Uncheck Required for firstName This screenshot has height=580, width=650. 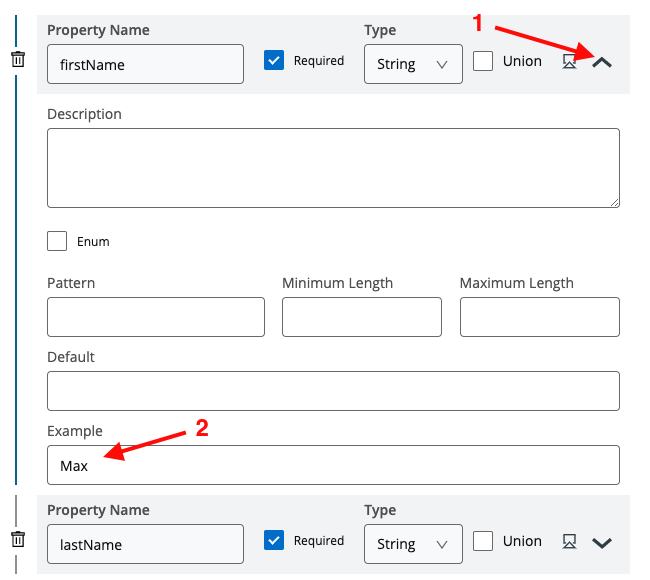tap(274, 61)
